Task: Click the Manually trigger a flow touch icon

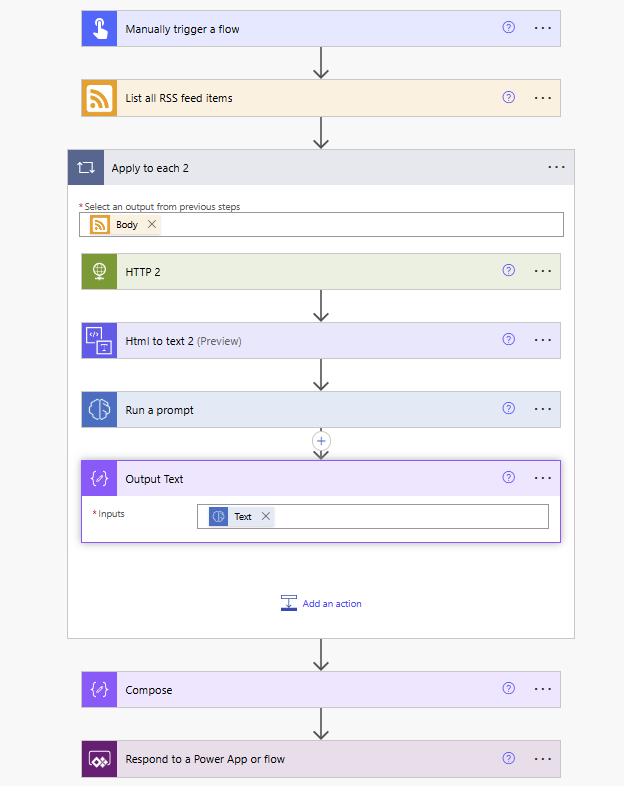Action: click(99, 29)
